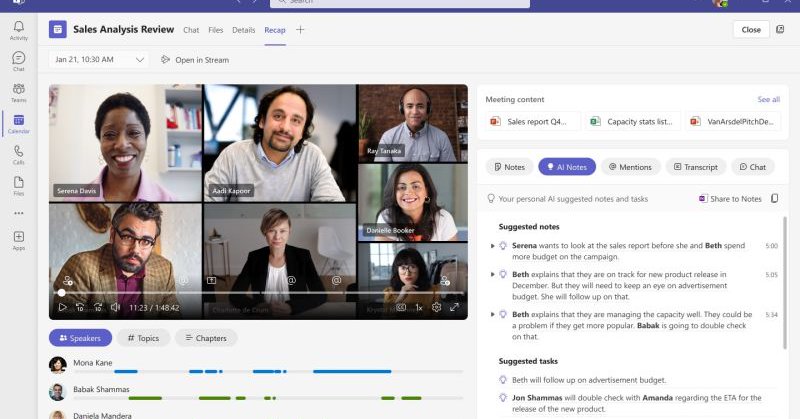Expand the Beth new product release note

coord(493,275)
